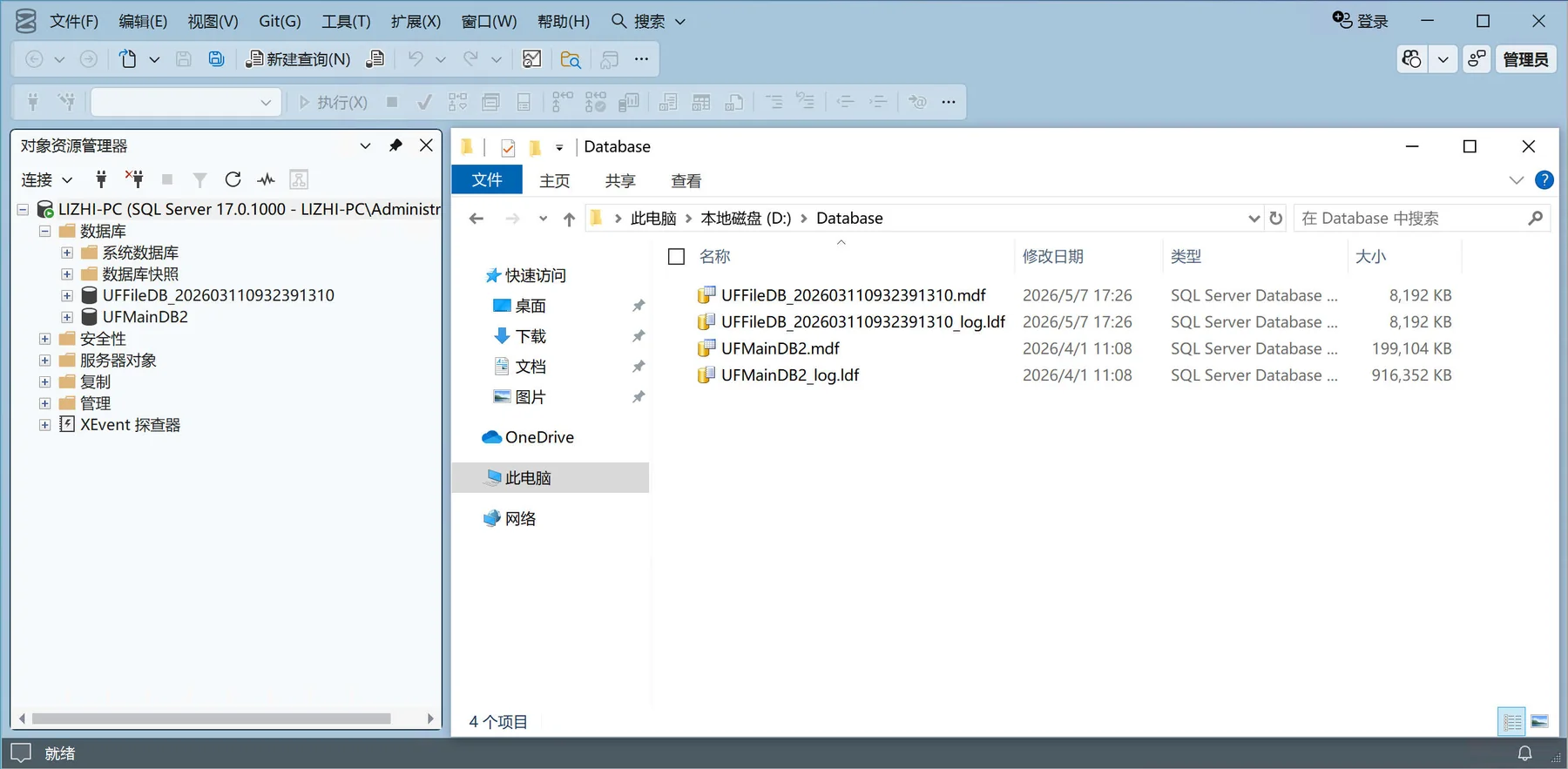Open the 窗口(W) menu
The image size is (1568, 769).
[x=489, y=21]
